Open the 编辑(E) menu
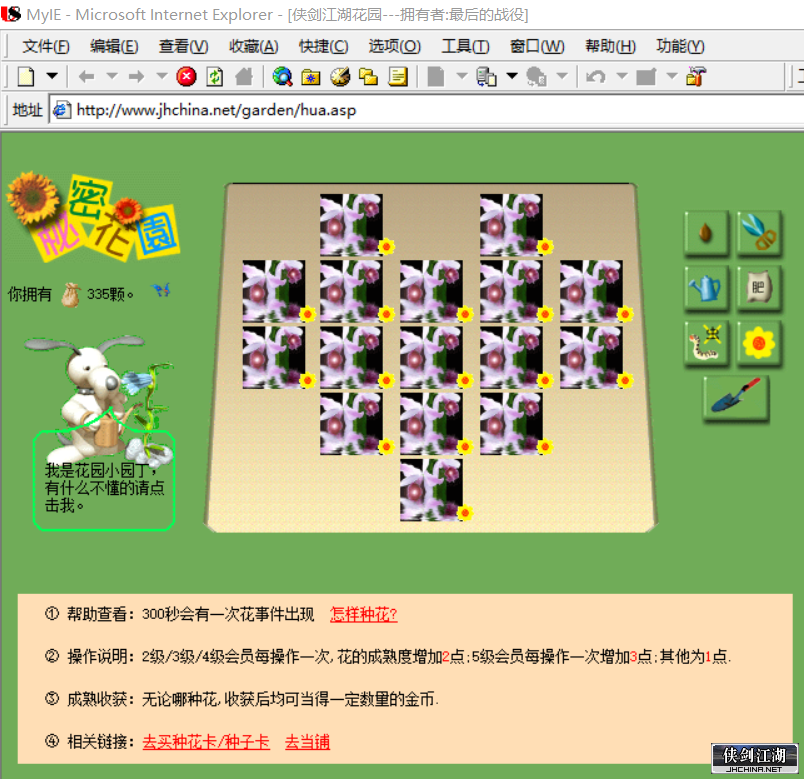804x779 pixels. coord(114,46)
